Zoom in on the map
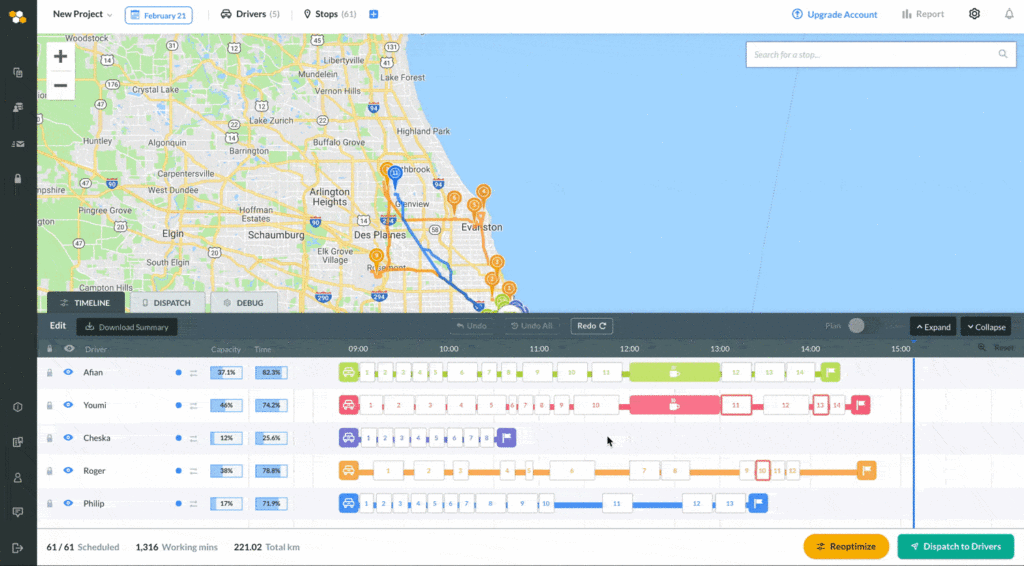Screen dimensions: 1024x566 click(60, 57)
